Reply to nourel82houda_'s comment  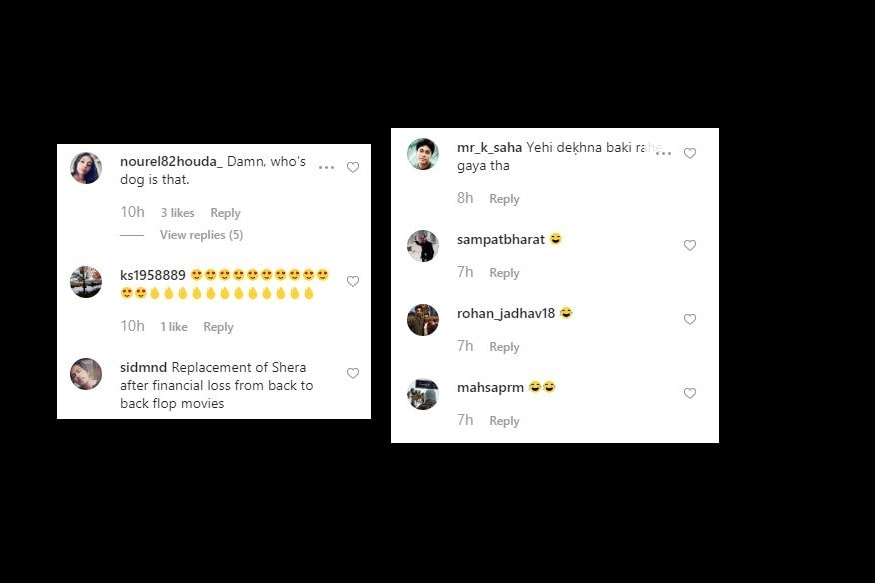point(225,213)
